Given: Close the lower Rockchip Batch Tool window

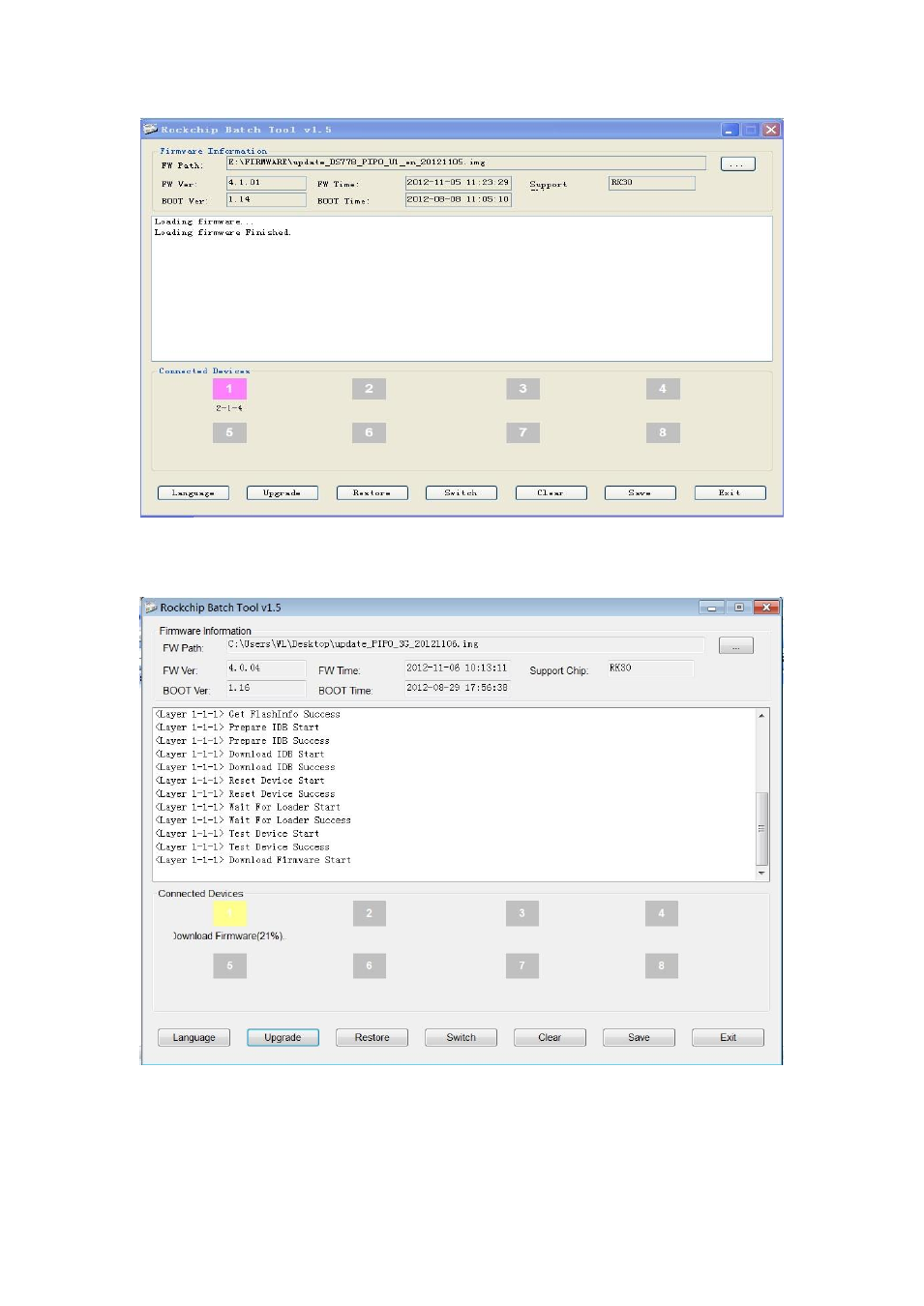Looking at the screenshot, I should point(766,608).
